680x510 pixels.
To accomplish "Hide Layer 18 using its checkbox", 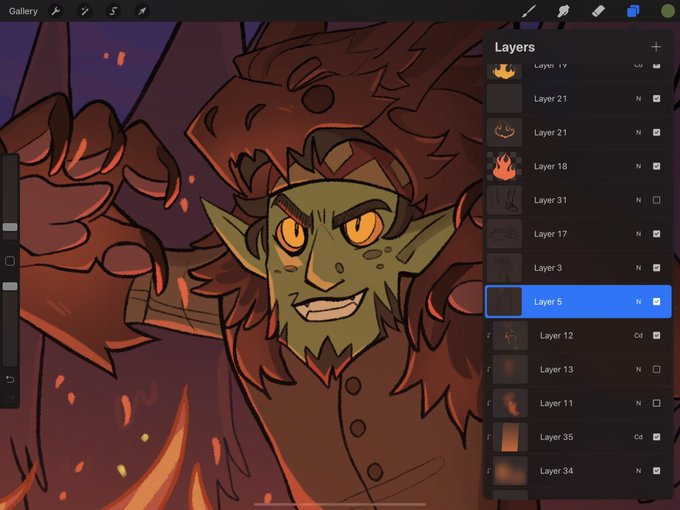I will pyautogui.click(x=657, y=166).
